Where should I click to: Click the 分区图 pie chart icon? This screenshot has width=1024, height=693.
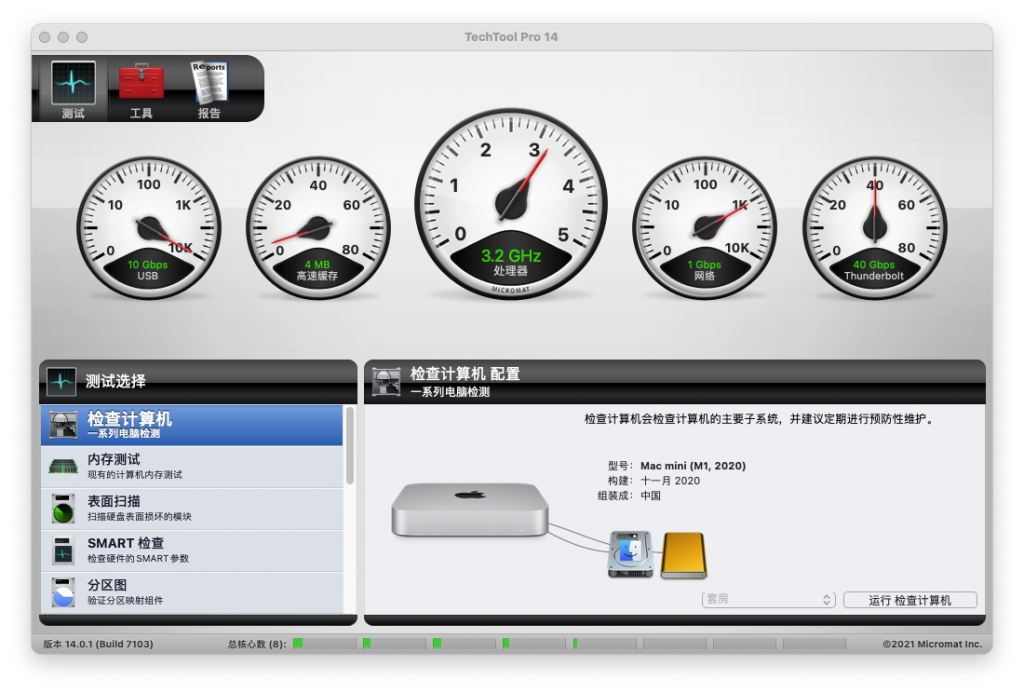point(63,592)
